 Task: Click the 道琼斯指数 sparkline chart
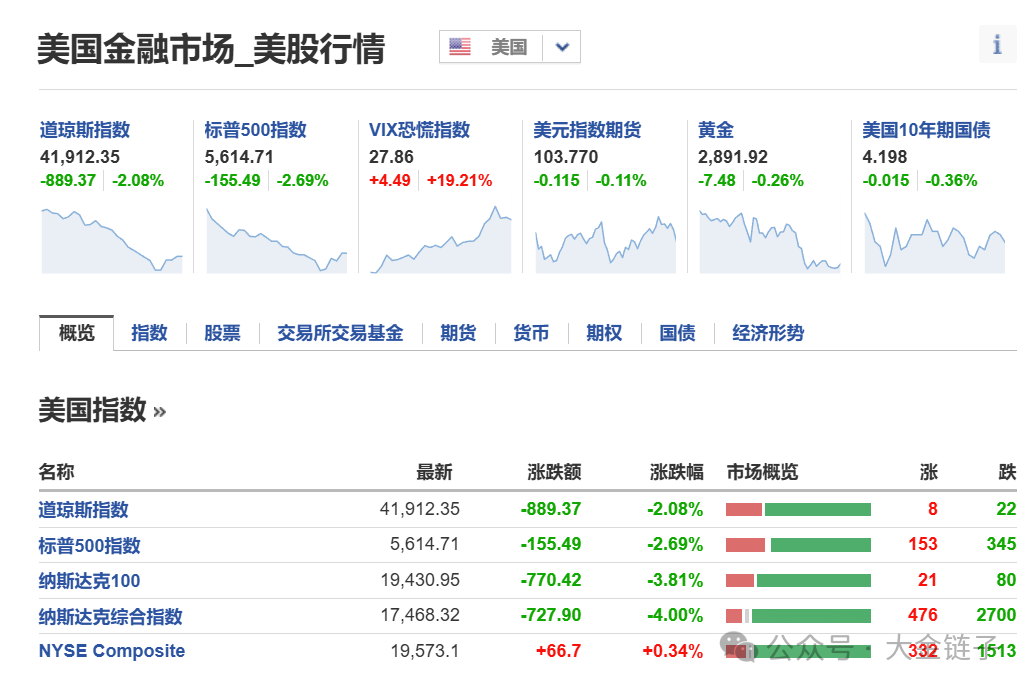tap(112, 238)
